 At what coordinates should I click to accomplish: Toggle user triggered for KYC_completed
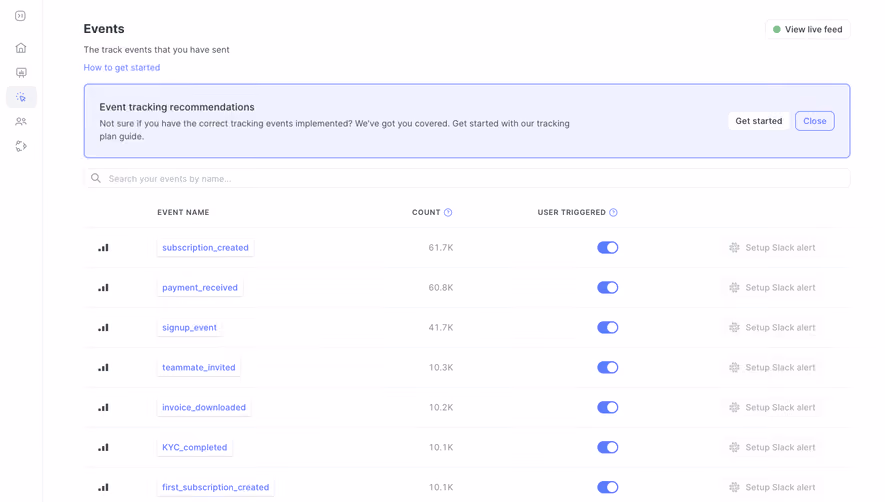(608, 447)
